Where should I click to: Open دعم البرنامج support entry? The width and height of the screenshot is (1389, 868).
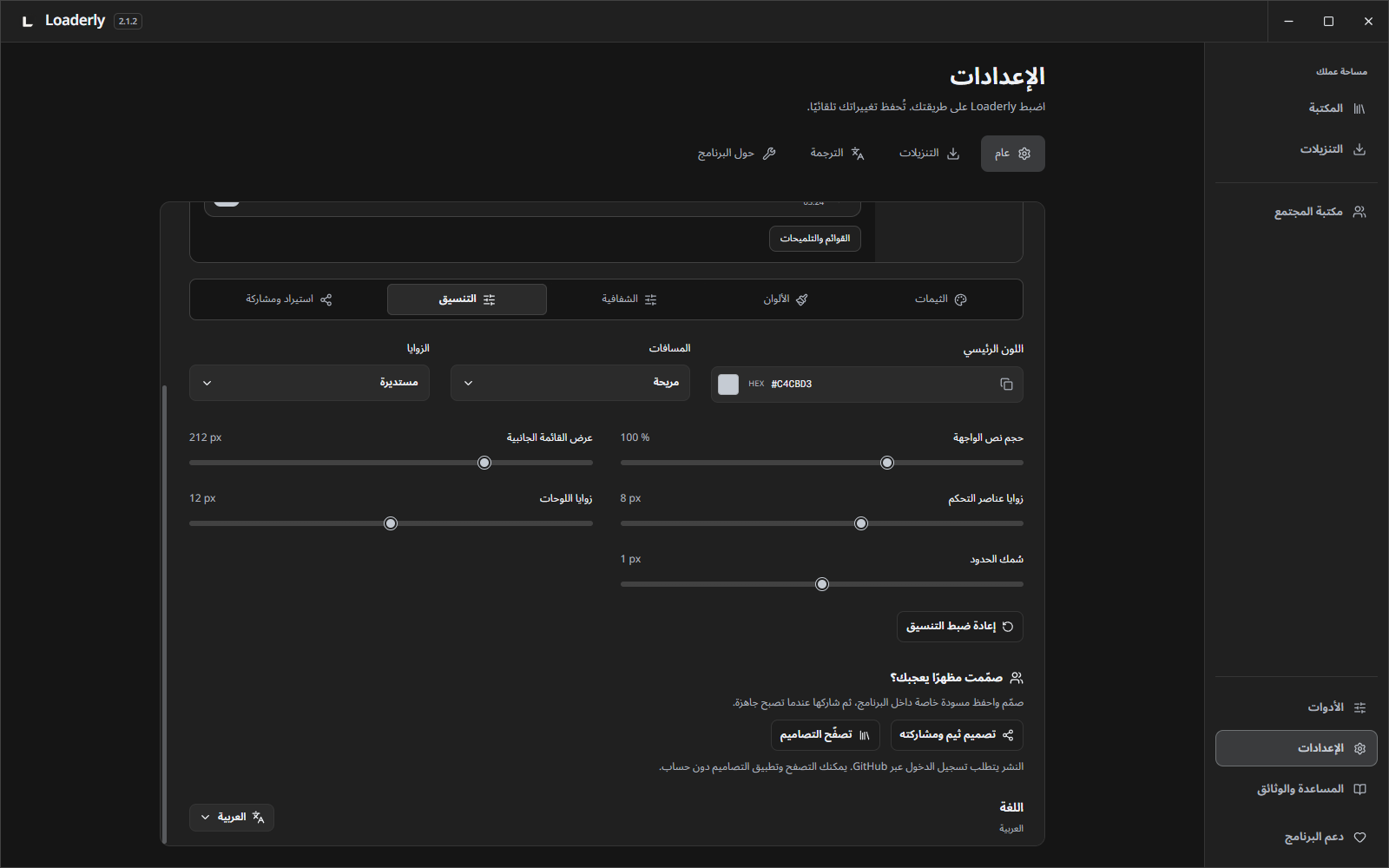(1296, 838)
